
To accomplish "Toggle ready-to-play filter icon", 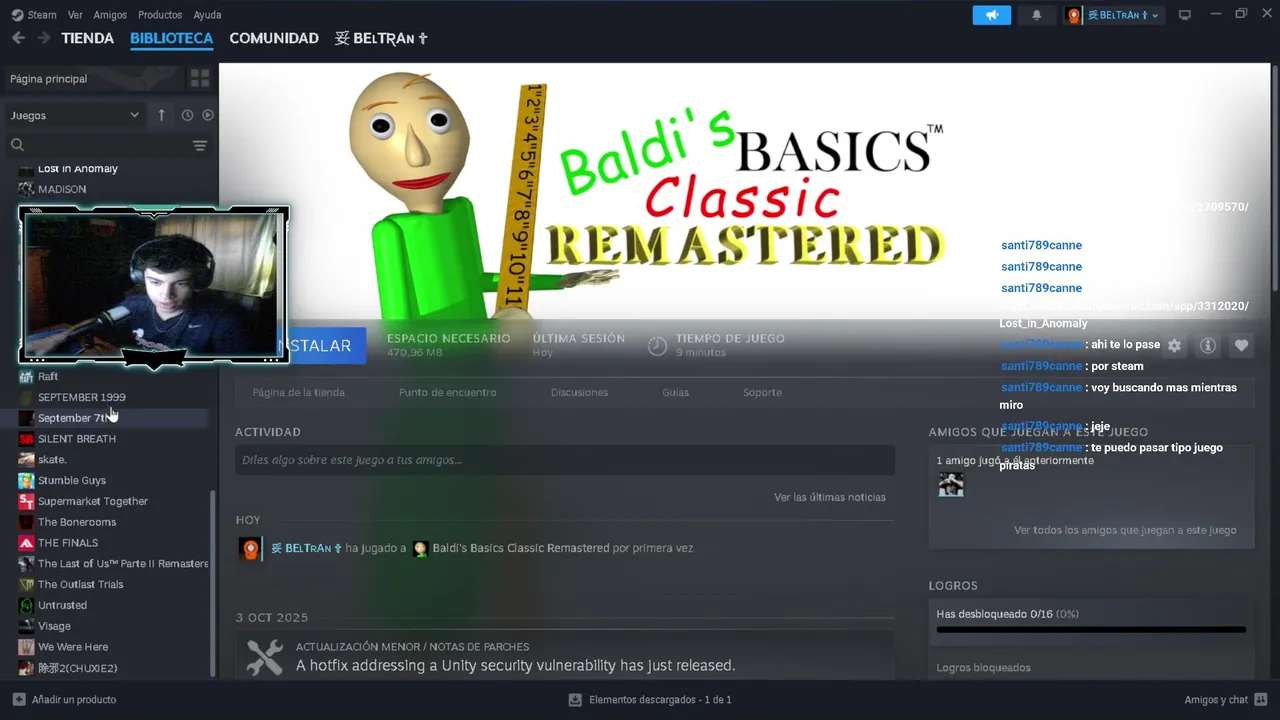I will (x=208, y=115).
